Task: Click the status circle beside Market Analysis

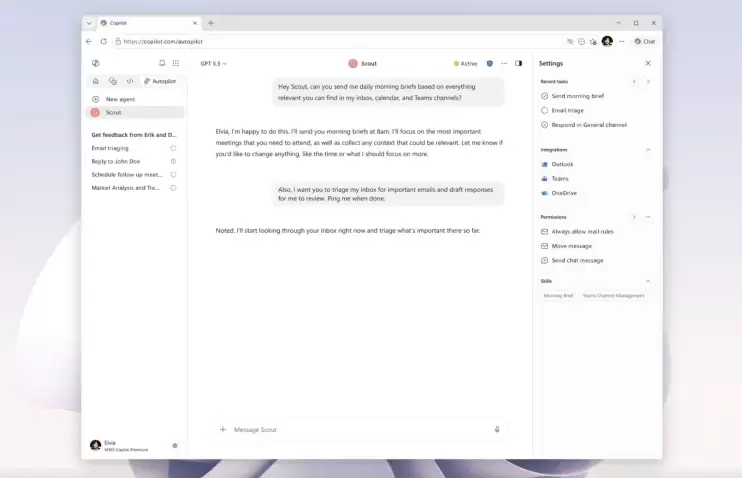Action: (x=173, y=188)
